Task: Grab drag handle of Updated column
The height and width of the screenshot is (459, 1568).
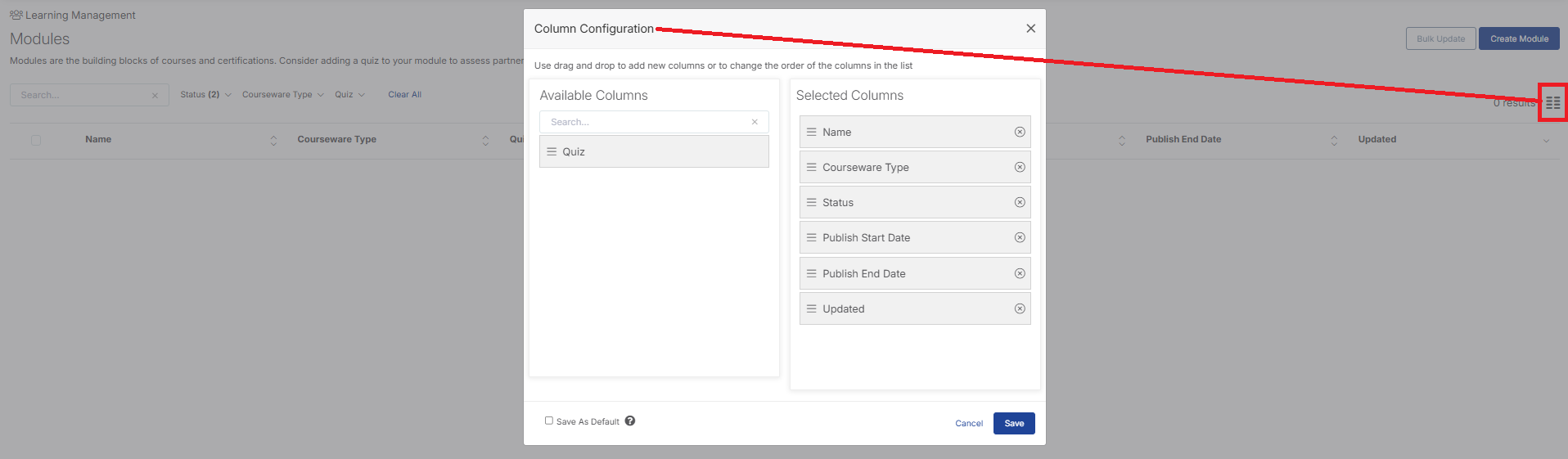Action: 812,308
